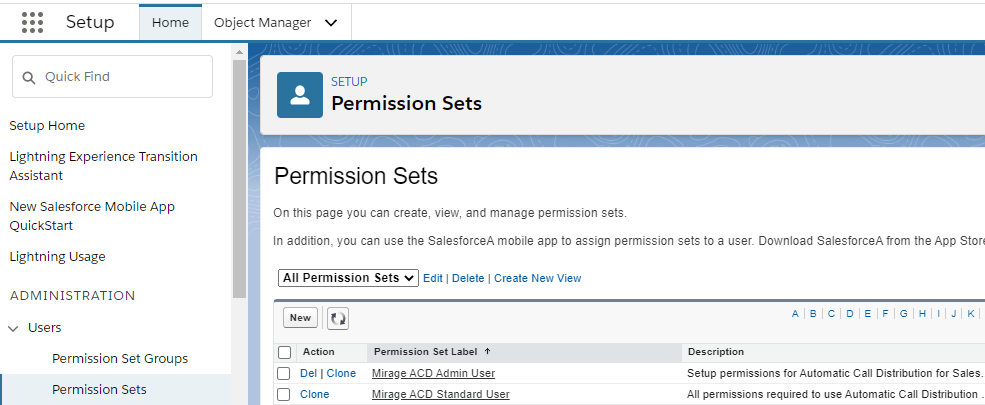
Task: Click the Quick Find magnifier icon
Action: (29, 77)
